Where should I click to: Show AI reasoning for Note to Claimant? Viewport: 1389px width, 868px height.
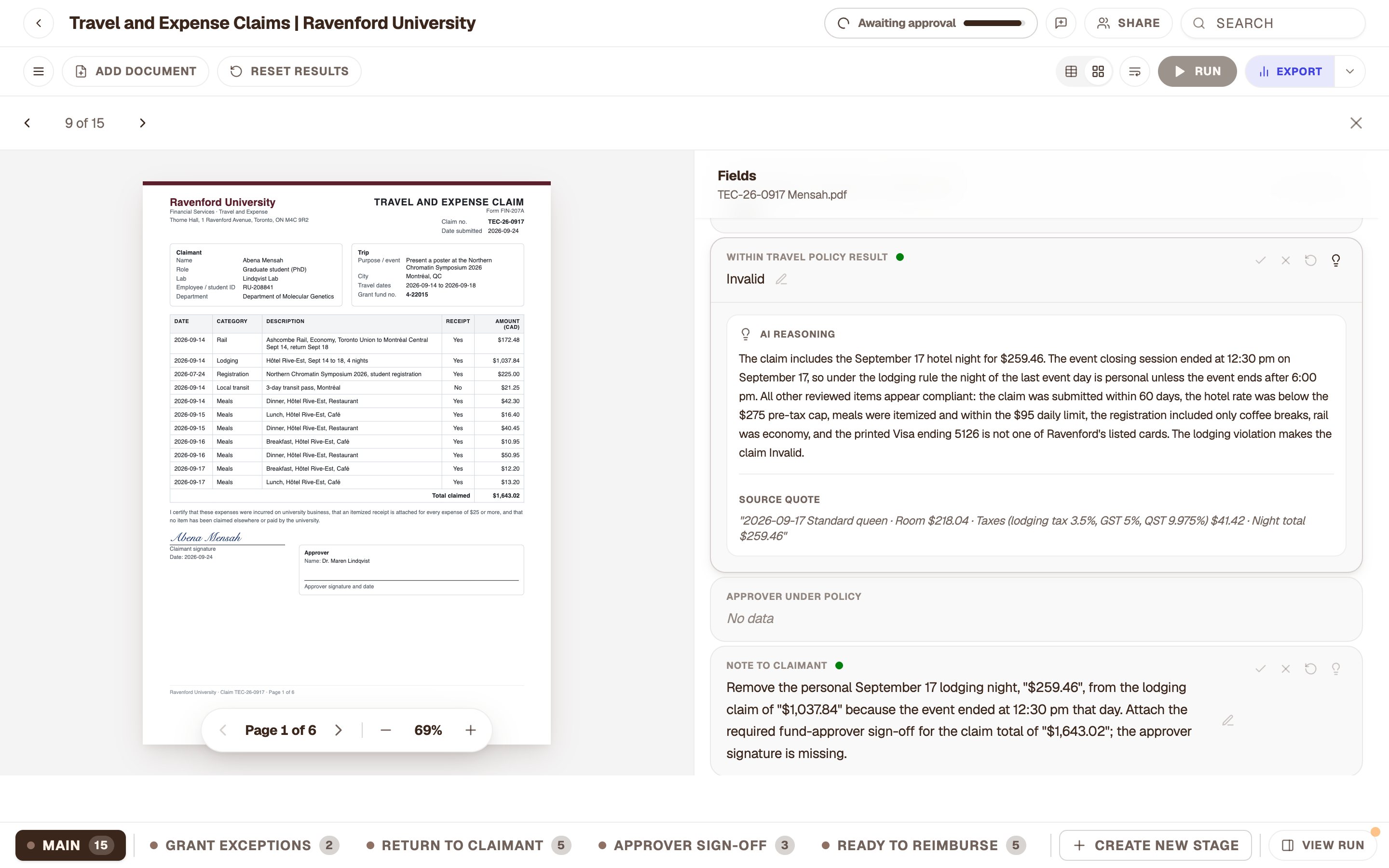[x=1336, y=669]
